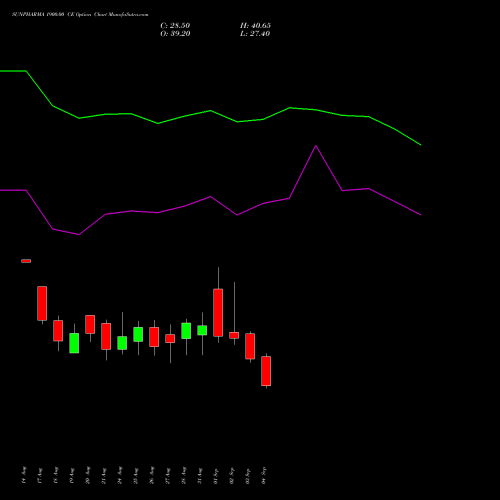This screenshot has height=500, width=500.
Task: Click the 21 Aug date axis label
Action: point(104,475)
